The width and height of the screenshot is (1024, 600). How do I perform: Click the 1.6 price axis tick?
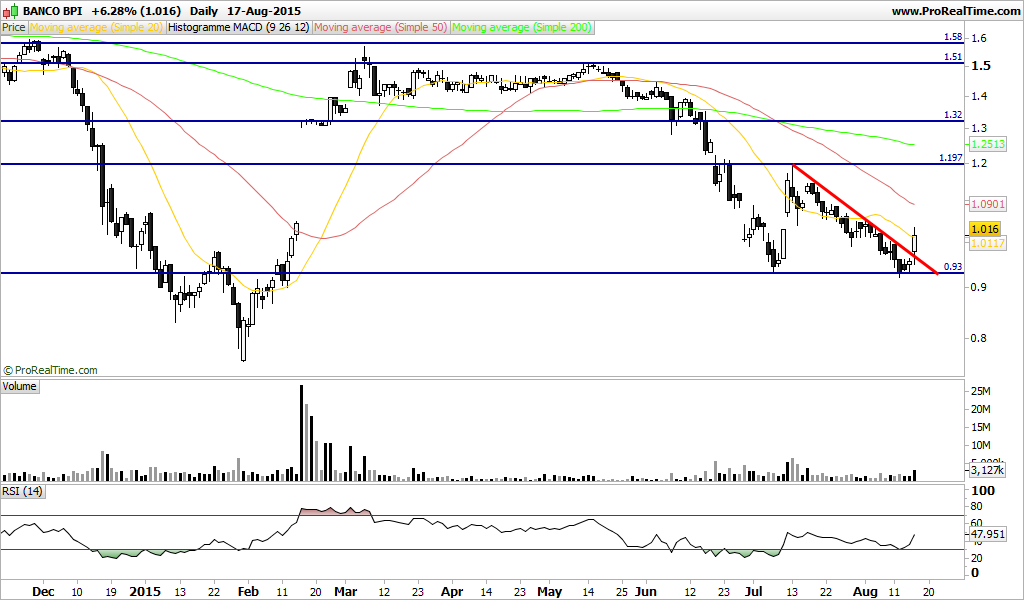coord(978,39)
